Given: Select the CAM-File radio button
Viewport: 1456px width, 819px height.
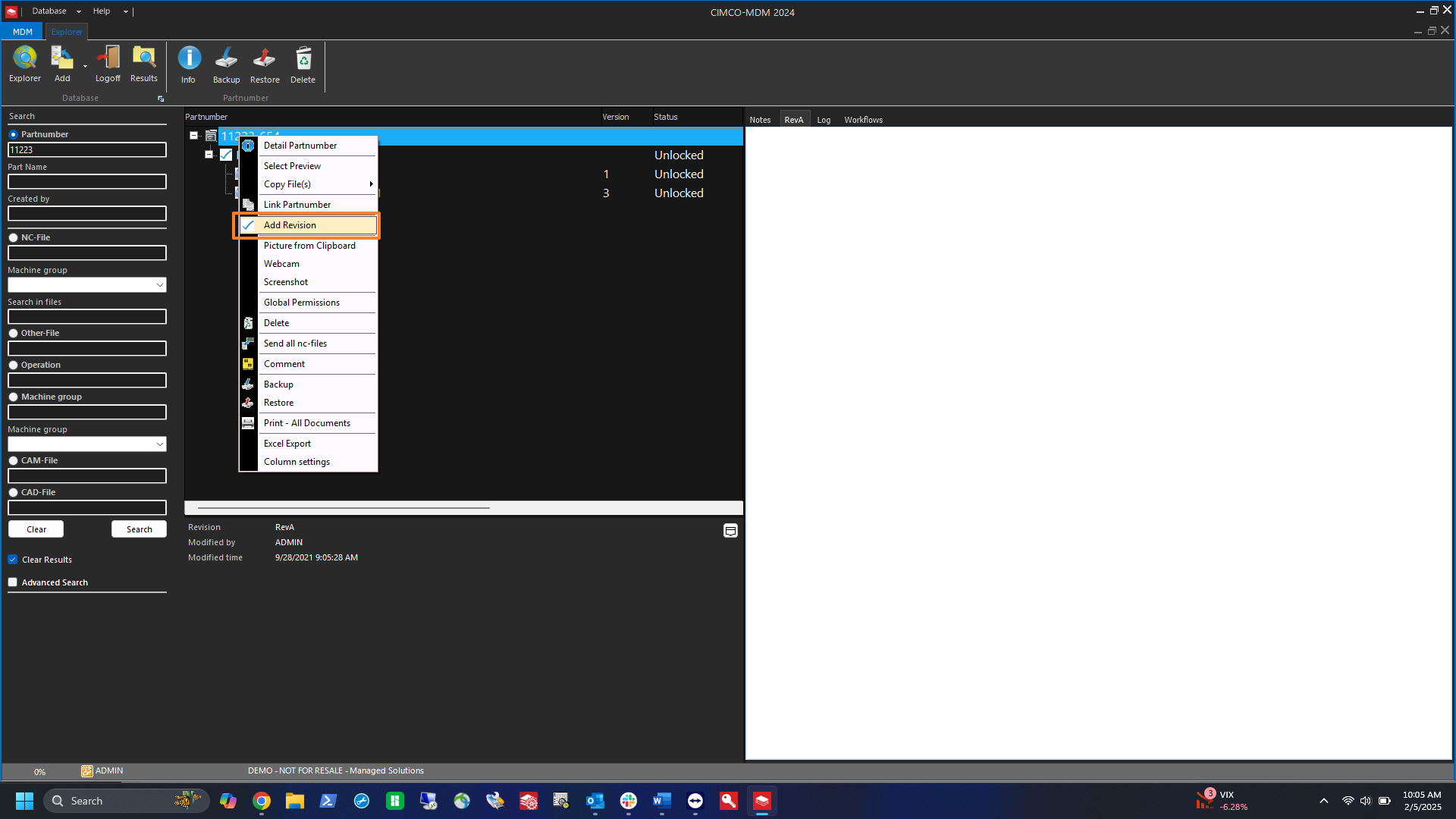Looking at the screenshot, I should [x=13, y=461].
